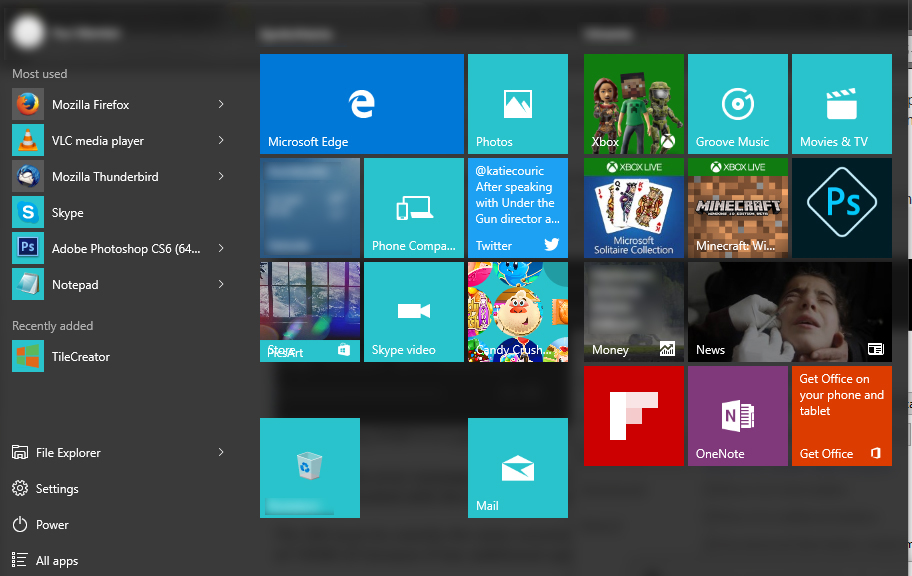Open the blurred live tile beside Phone Companion
The width and height of the screenshot is (912, 576).
pos(310,208)
